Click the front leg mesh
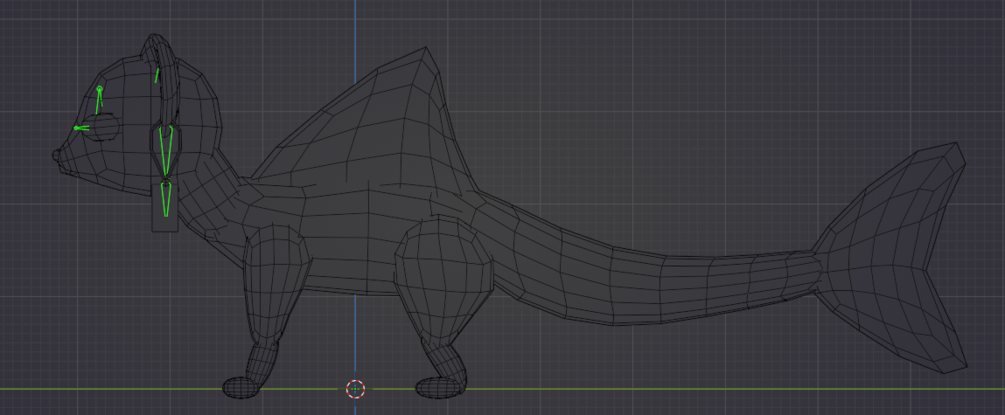The width and height of the screenshot is (1005, 415). pyautogui.click(x=274, y=289)
